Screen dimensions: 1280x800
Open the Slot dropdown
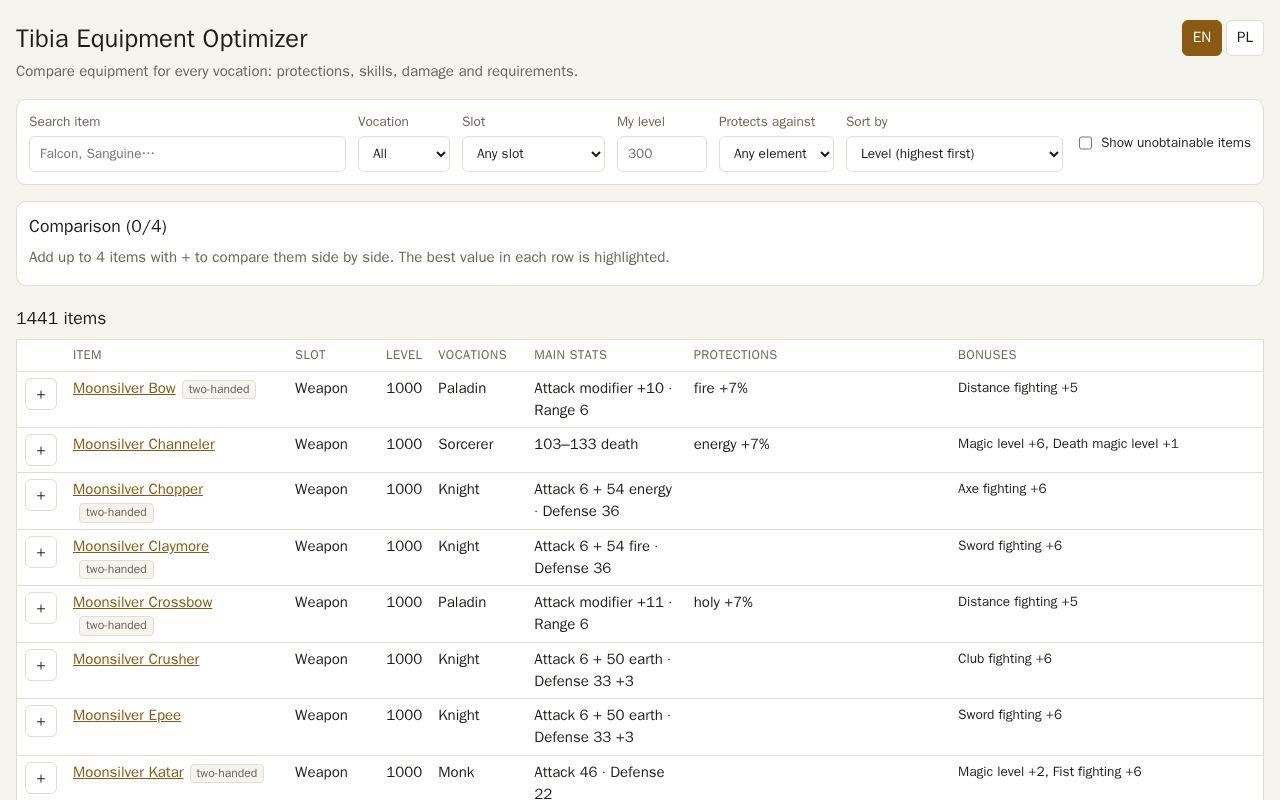[533, 154]
